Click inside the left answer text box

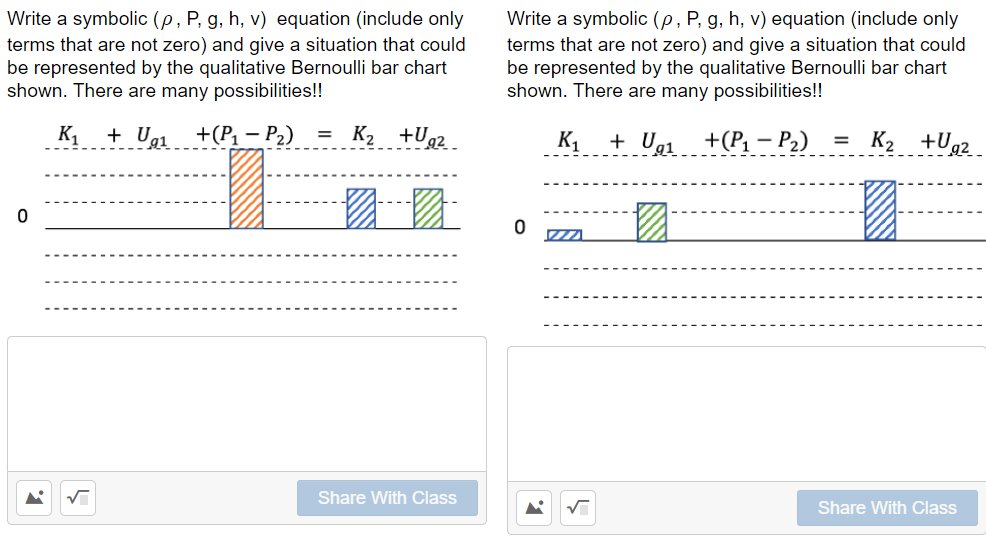coord(246,403)
